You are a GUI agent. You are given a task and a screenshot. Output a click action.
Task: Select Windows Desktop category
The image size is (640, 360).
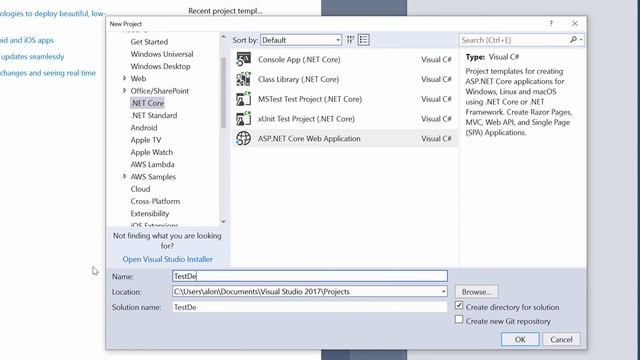[x=160, y=66]
